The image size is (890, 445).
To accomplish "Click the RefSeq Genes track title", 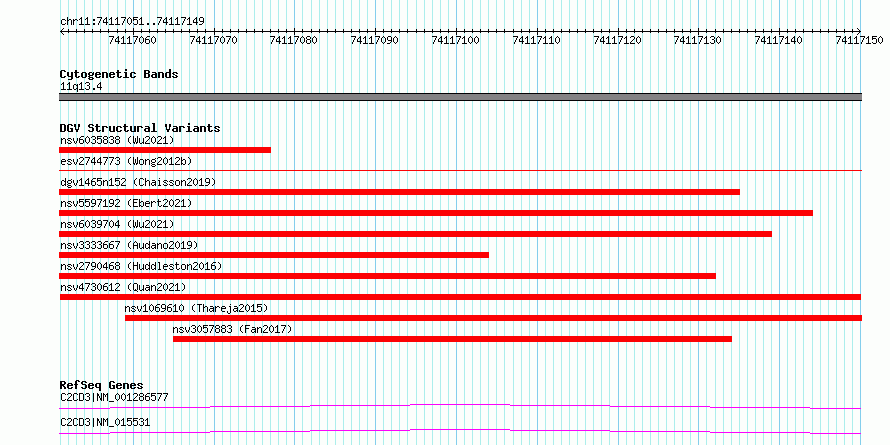I will coord(101,386).
